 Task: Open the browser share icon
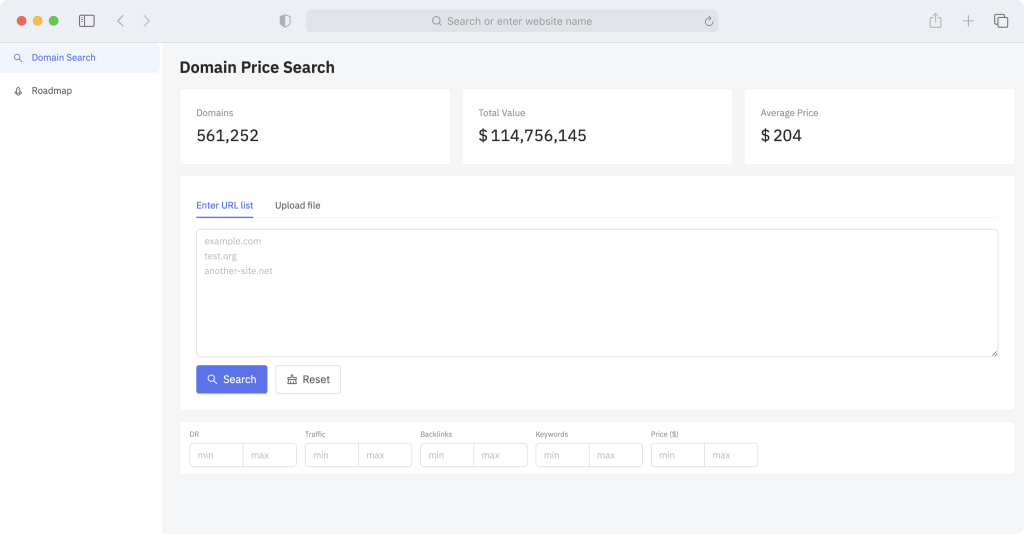pyautogui.click(x=936, y=21)
